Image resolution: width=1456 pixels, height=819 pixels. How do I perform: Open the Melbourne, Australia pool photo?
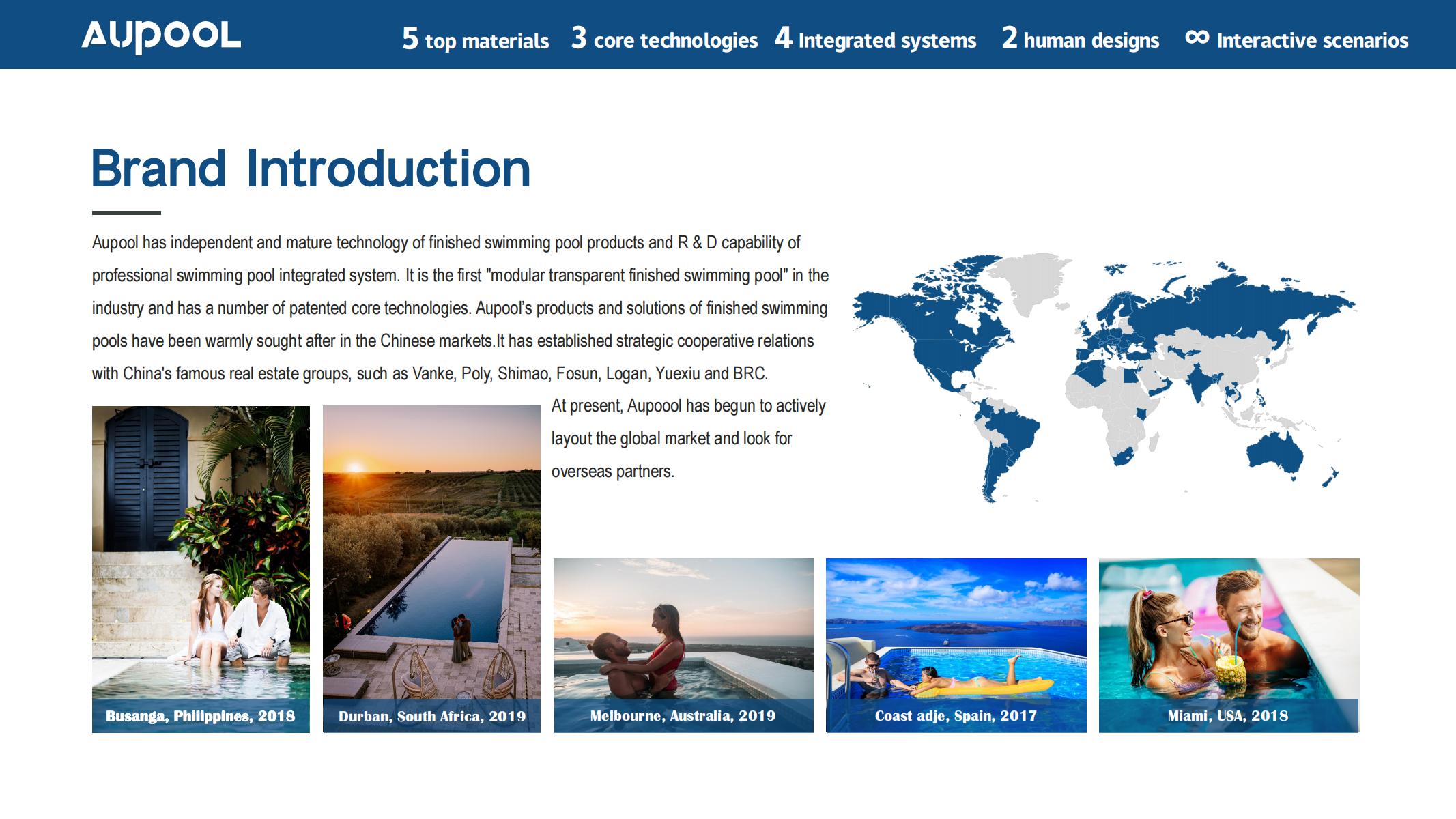tap(683, 646)
